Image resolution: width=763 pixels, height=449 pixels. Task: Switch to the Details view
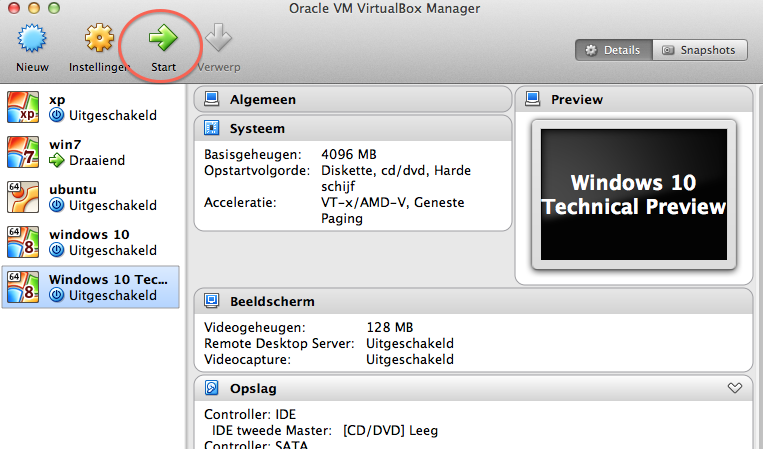[613, 50]
